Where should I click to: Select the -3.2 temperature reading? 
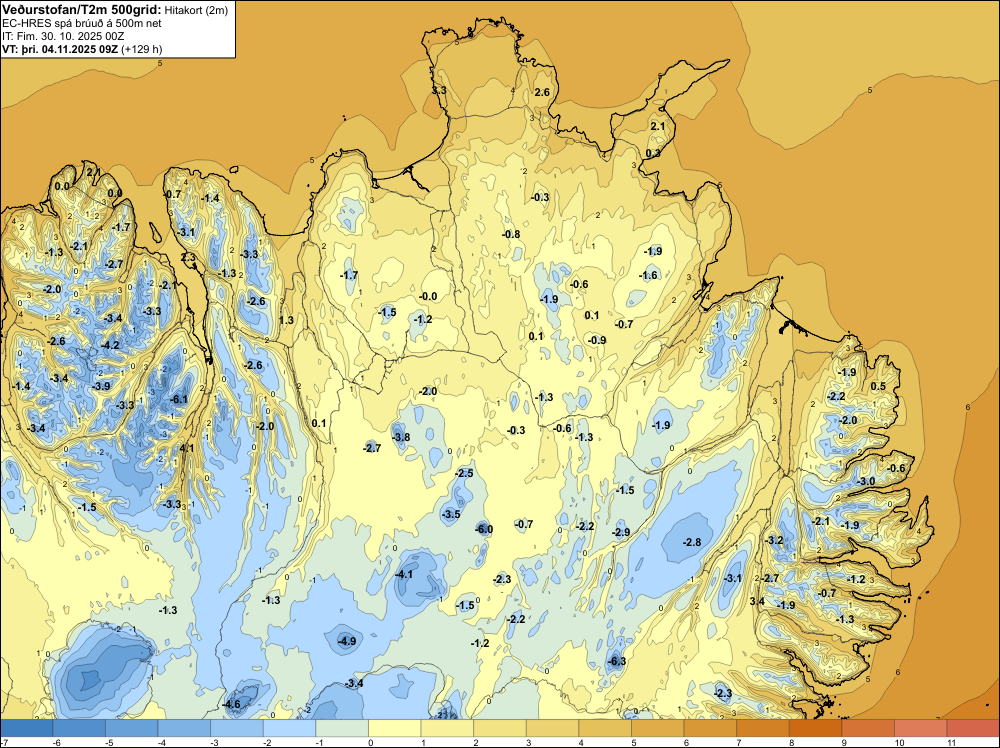click(774, 540)
